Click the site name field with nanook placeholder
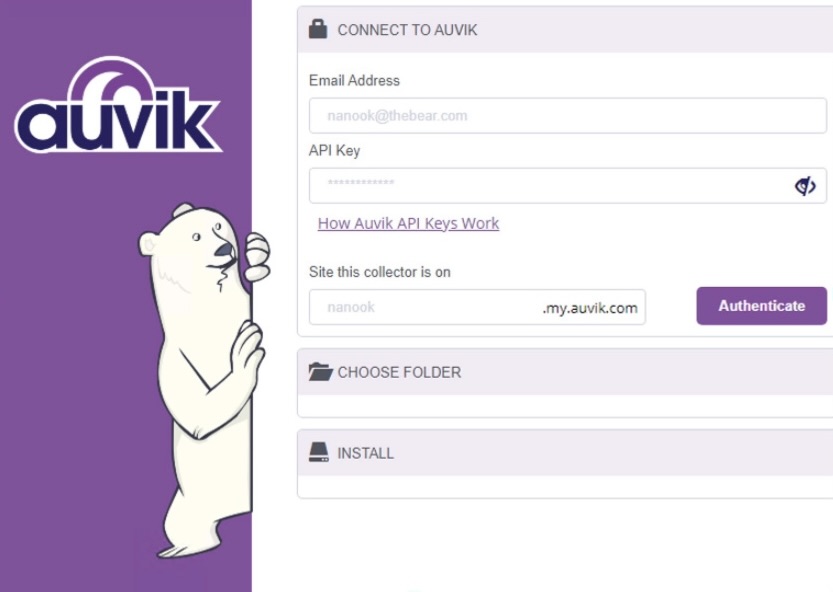Image resolution: width=833 pixels, height=592 pixels. pos(425,307)
